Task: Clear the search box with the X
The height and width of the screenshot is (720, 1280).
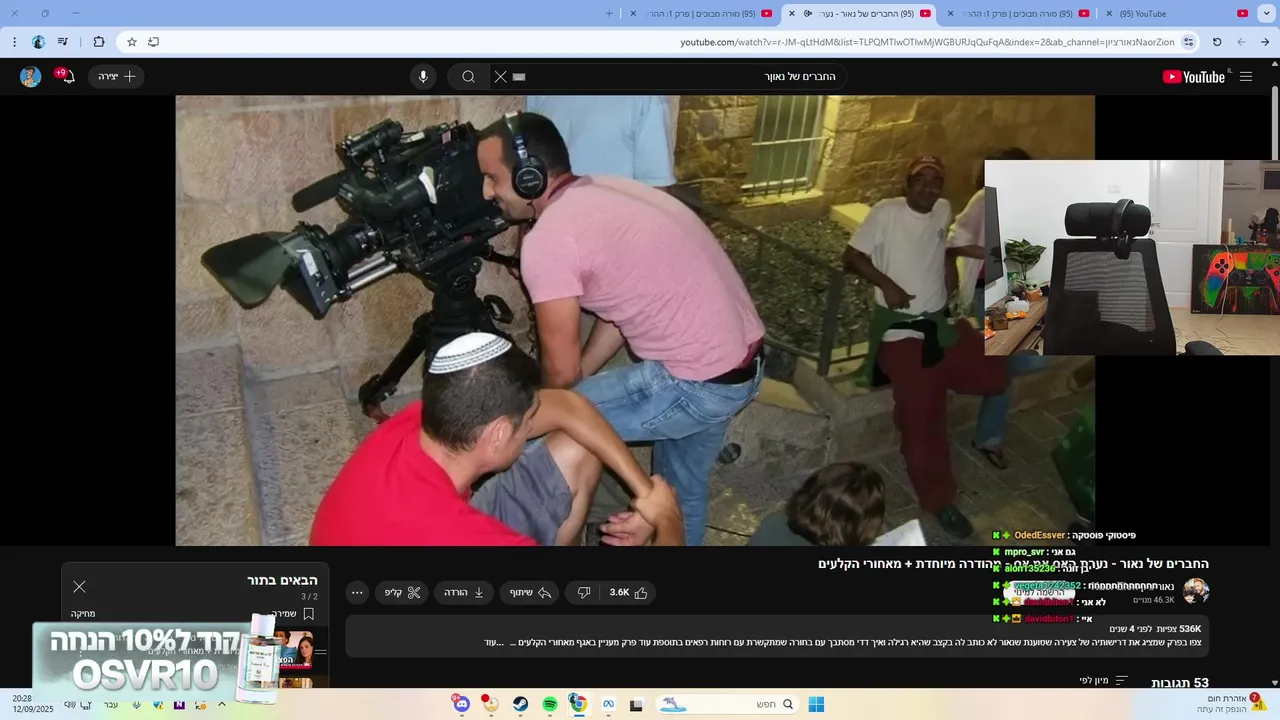Action: coord(501,77)
